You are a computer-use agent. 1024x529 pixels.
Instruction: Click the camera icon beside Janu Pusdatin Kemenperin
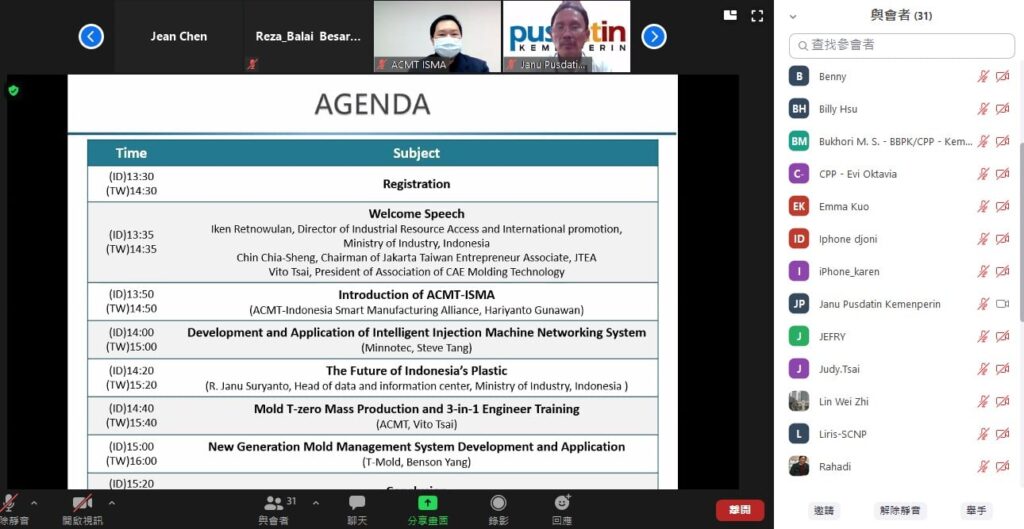[x=1002, y=304]
